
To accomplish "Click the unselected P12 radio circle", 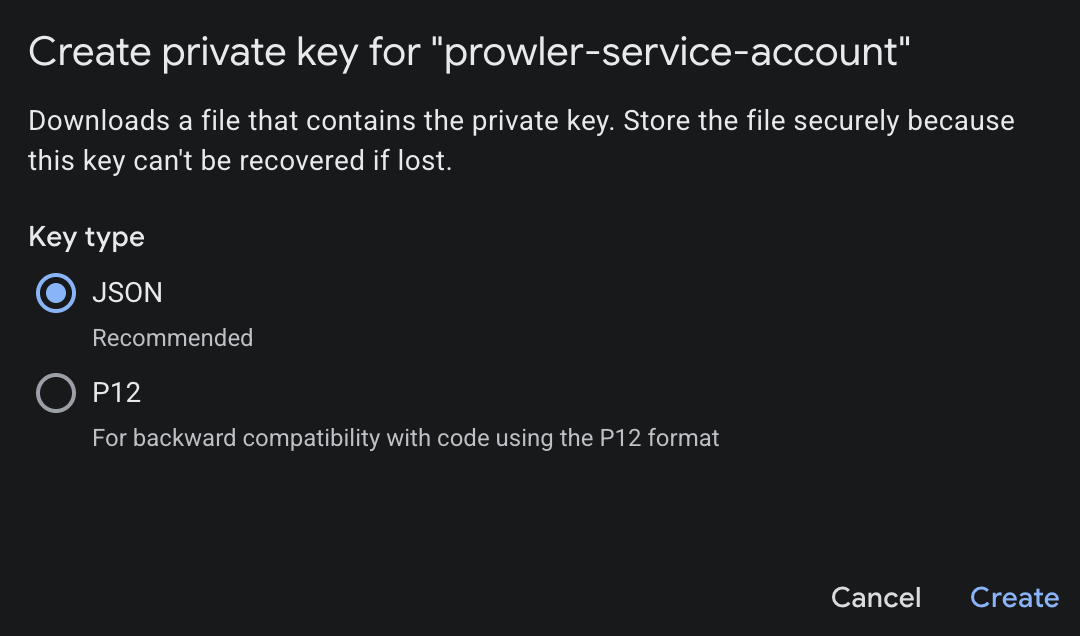I will [x=55, y=393].
